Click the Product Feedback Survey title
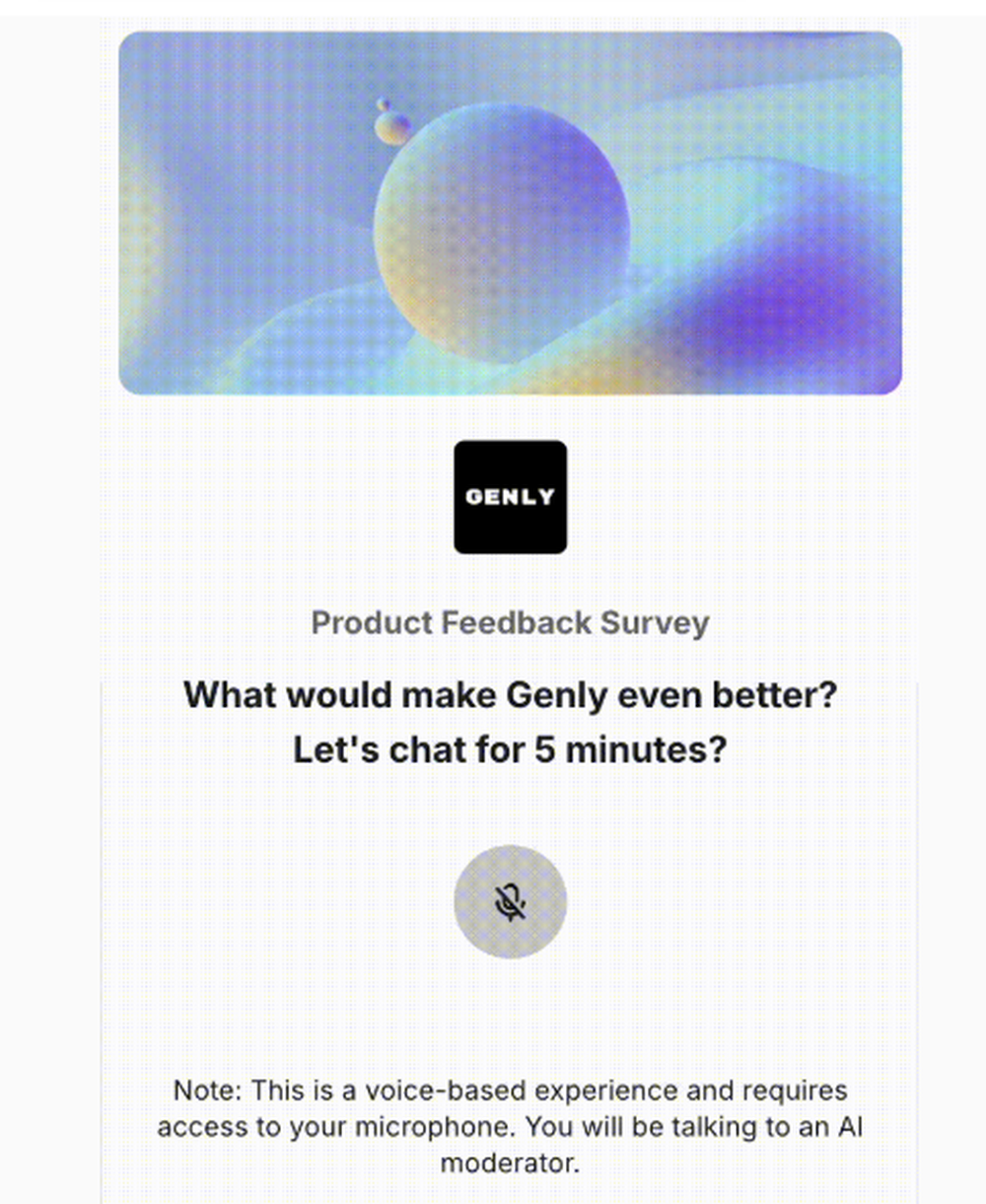The image size is (986, 1204). click(510, 623)
